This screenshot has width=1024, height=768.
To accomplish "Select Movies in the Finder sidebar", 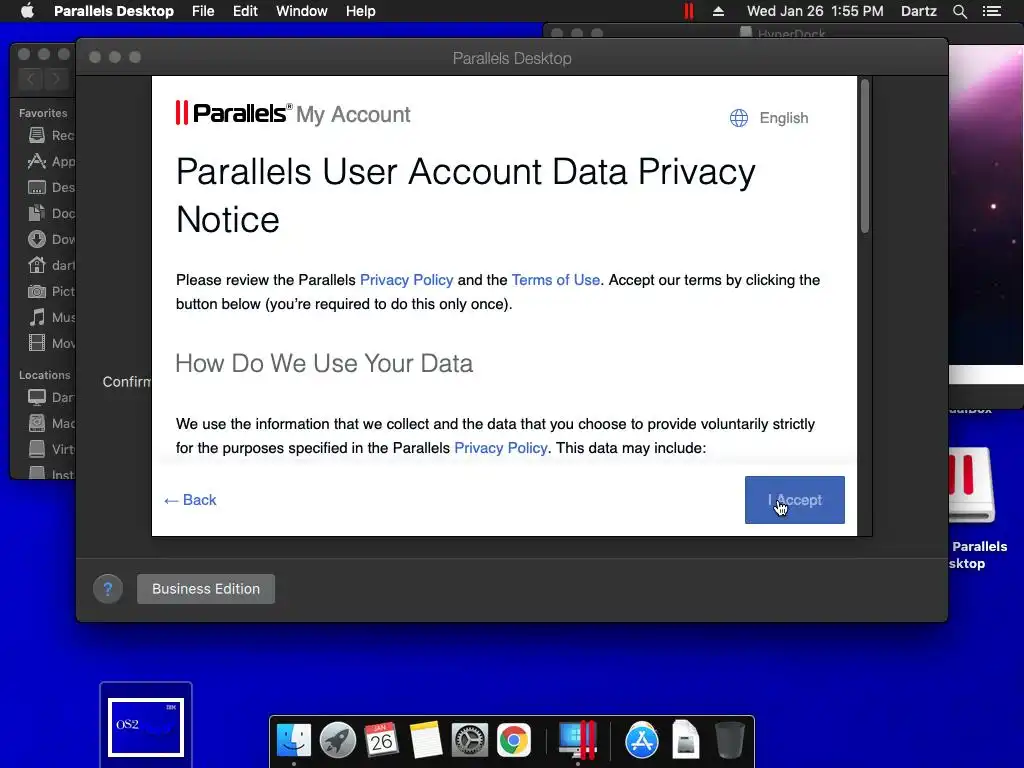I will pyautogui.click(x=51, y=343).
